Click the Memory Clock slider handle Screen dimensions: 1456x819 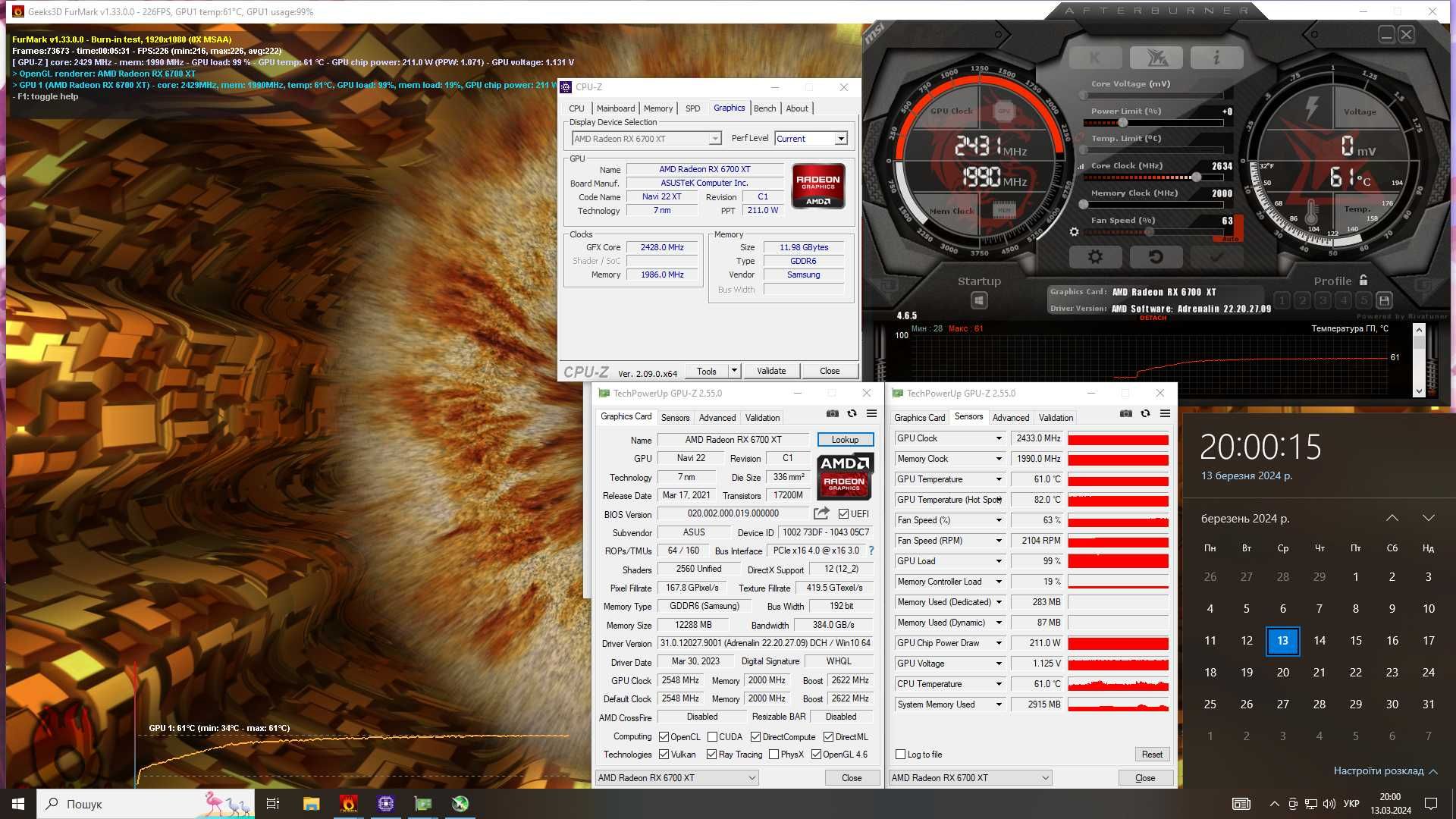(1084, 205)
